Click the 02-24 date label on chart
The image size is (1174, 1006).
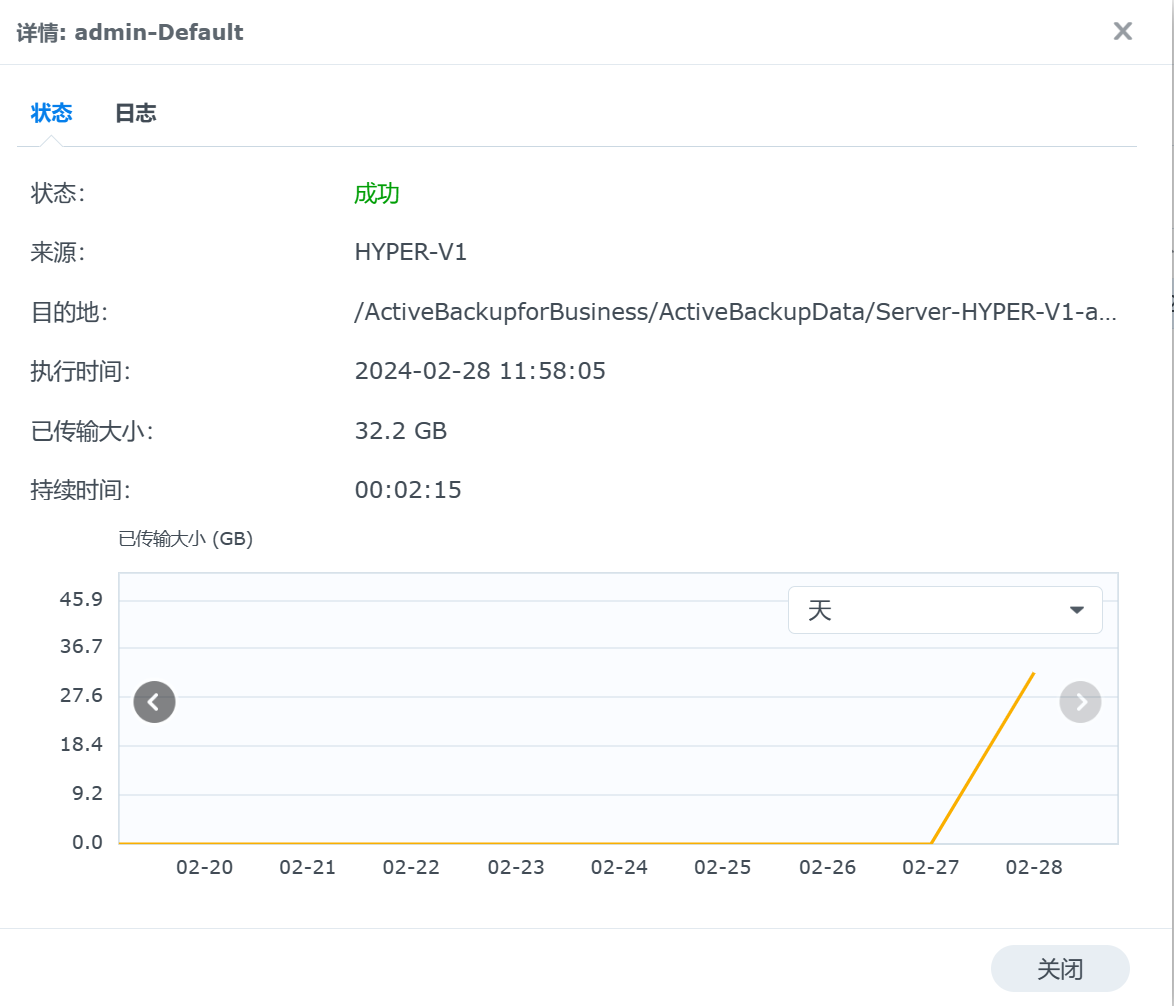[618, 868]
